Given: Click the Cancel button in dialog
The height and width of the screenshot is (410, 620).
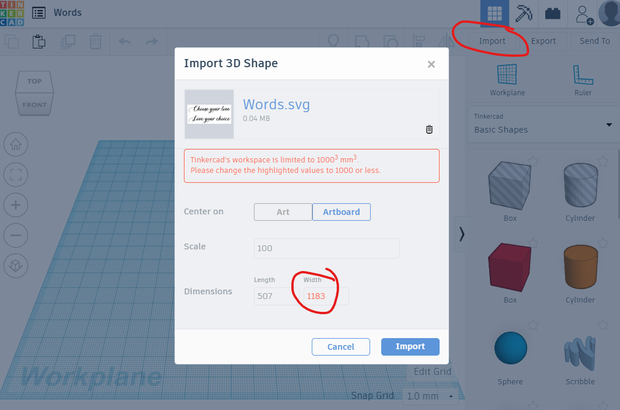Looking at the screenshot, I should click(x=341, y=347).
